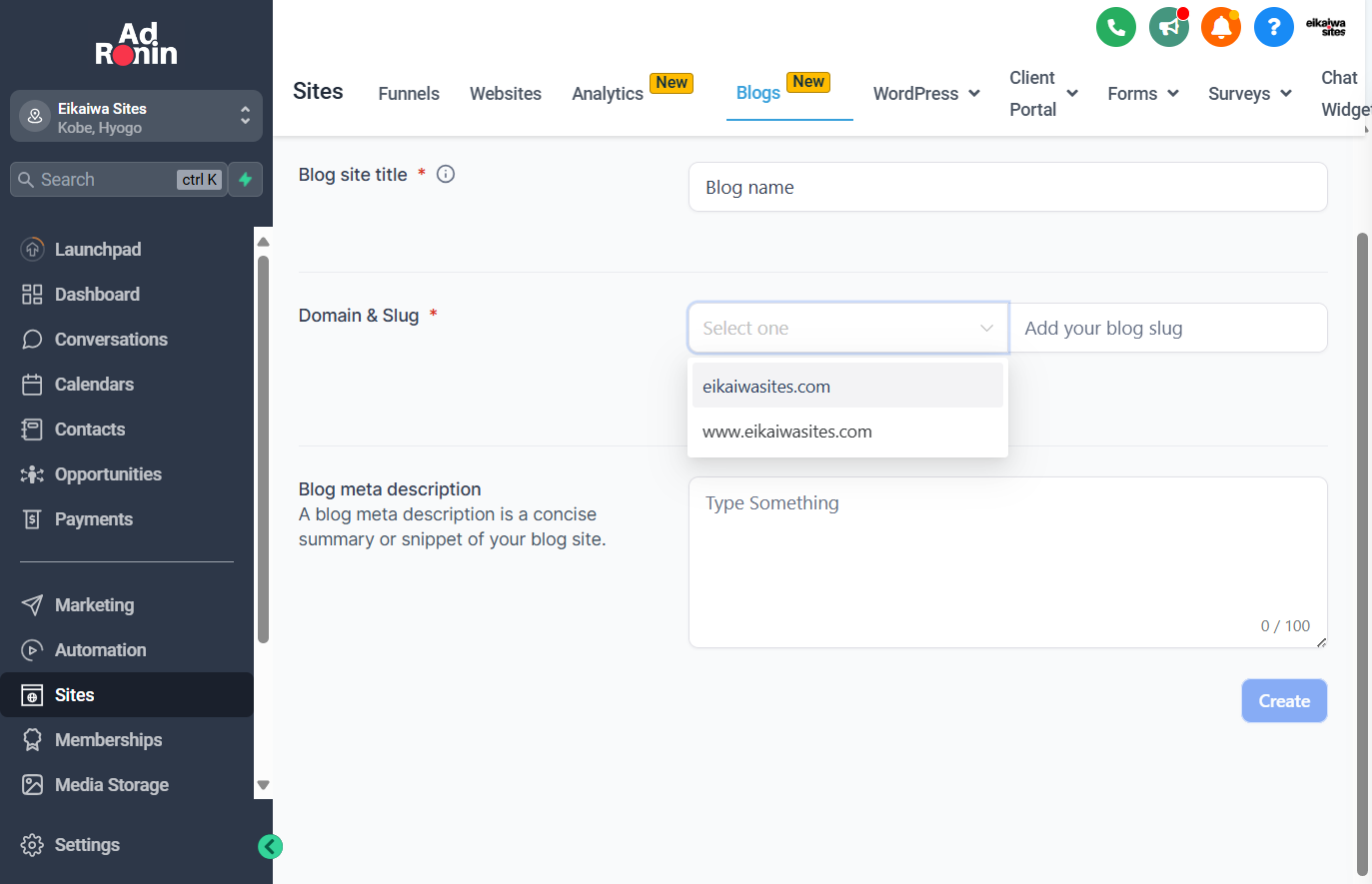This screenshot has height=884, width=1372.
Task: Click the blog meta description textarea
Action: [x=1007, y=562]
